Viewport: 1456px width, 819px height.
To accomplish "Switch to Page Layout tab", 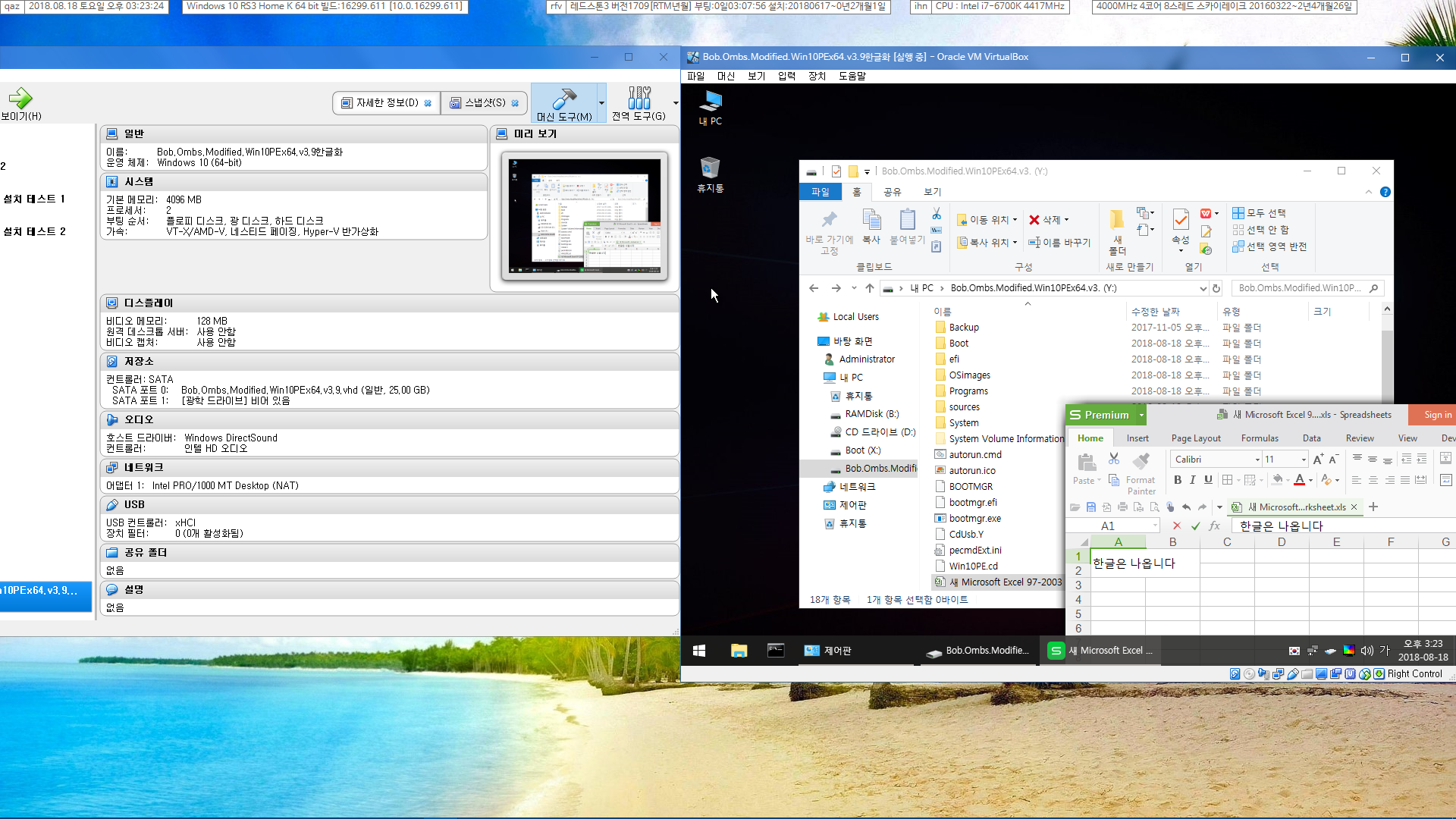I will 1196,438.
